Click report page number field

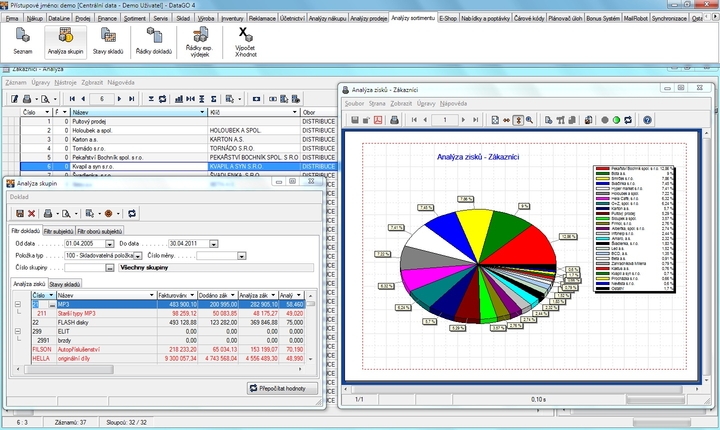point(444,120)
